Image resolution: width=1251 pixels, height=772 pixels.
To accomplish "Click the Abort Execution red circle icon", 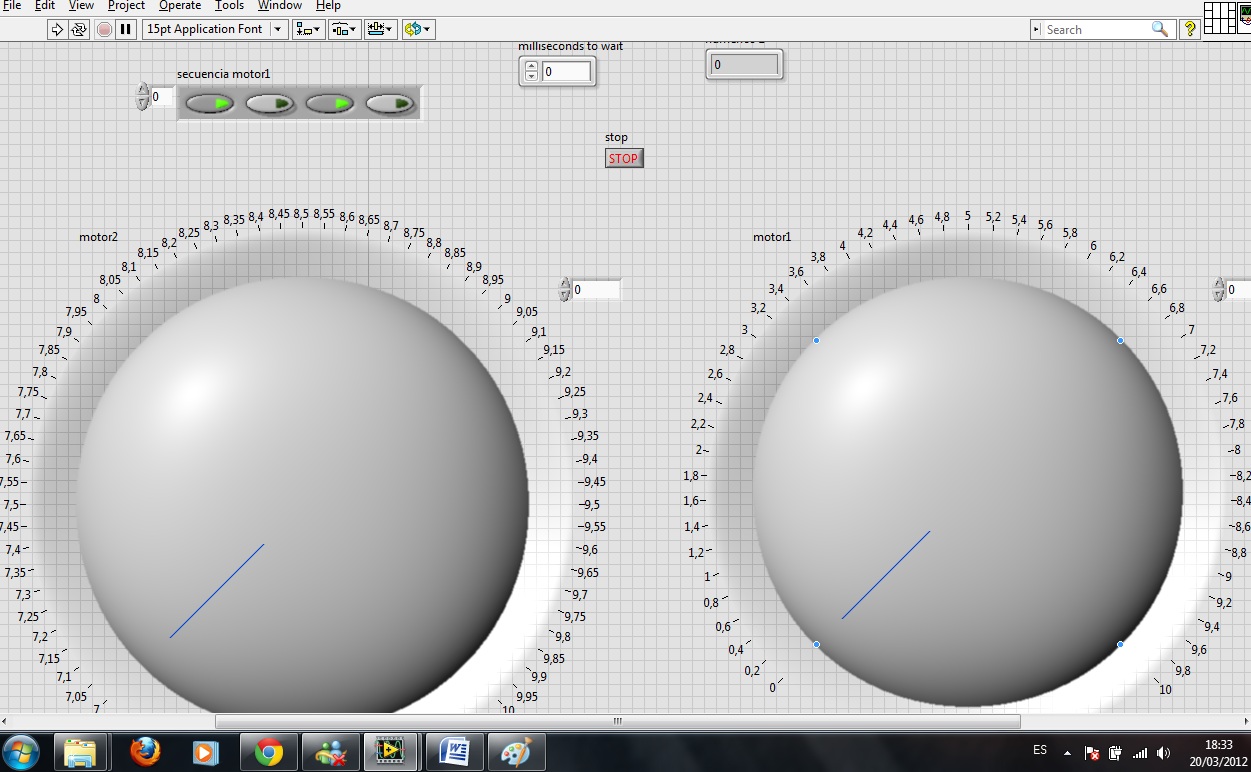I will click(x=105, y=29).
